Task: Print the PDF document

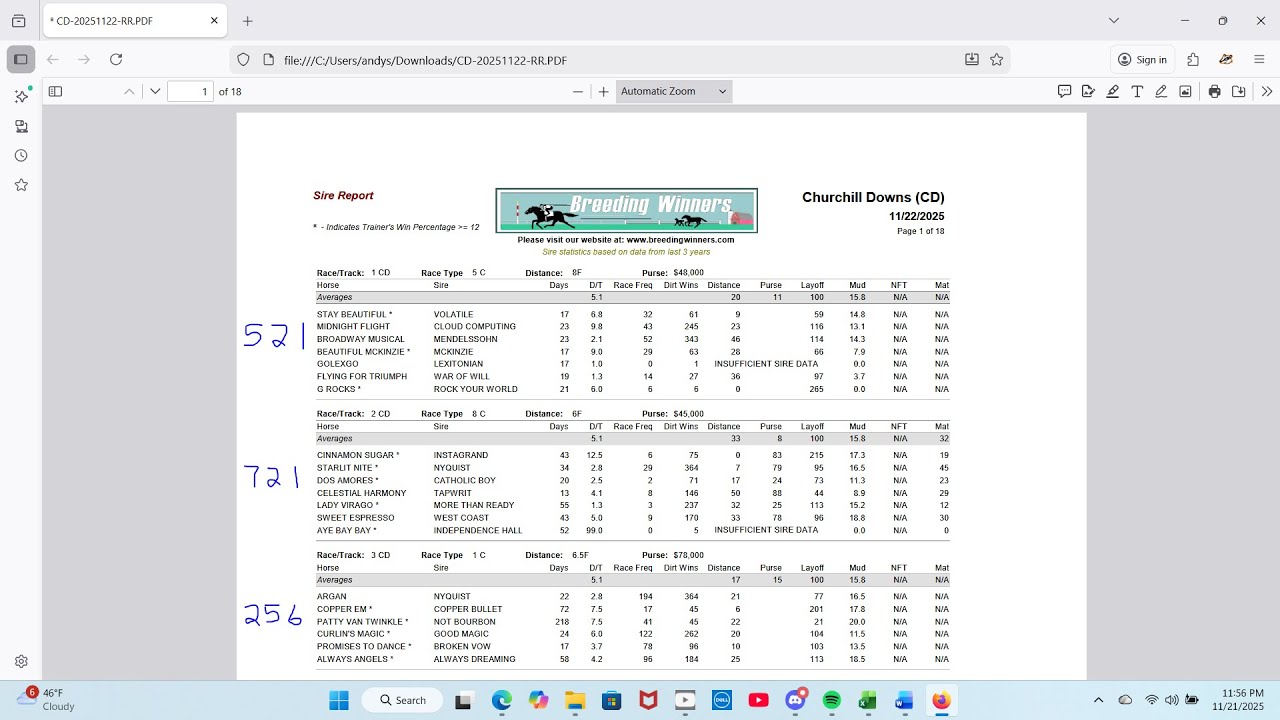Action: click(1214, 91)
